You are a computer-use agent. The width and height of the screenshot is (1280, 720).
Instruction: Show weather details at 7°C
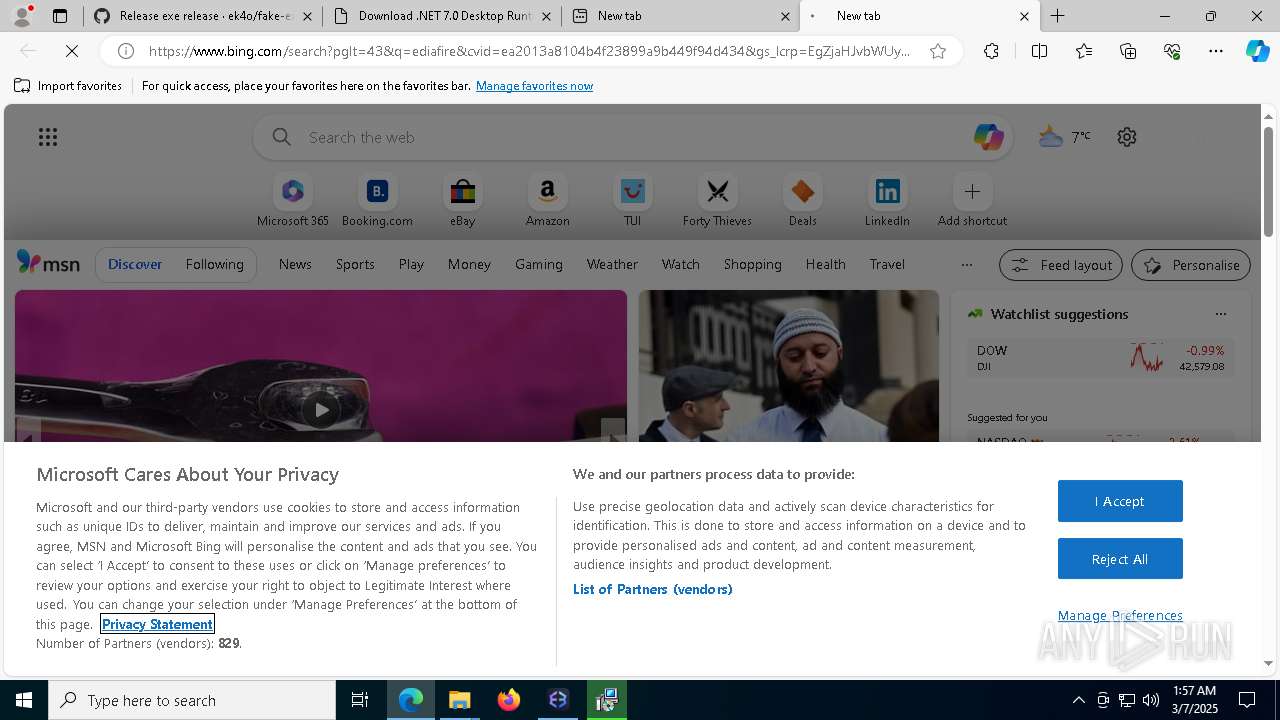click(x=1065, y=137)
